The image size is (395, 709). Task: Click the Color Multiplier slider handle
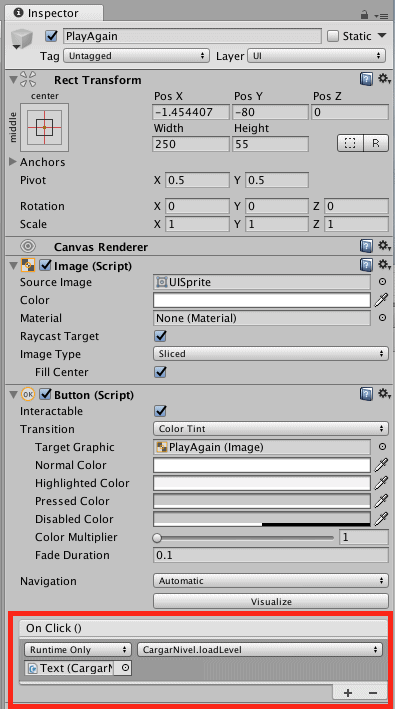click(157, 538)
